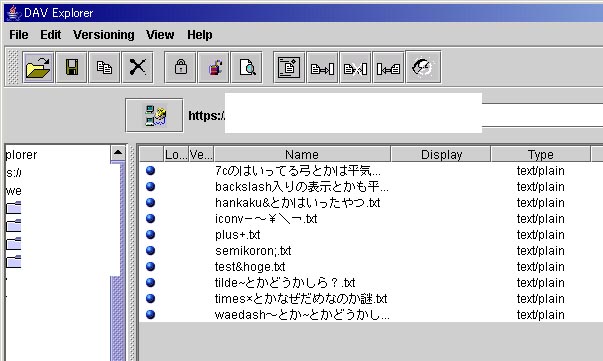Open the Help menu

click(x=200, y=35)
